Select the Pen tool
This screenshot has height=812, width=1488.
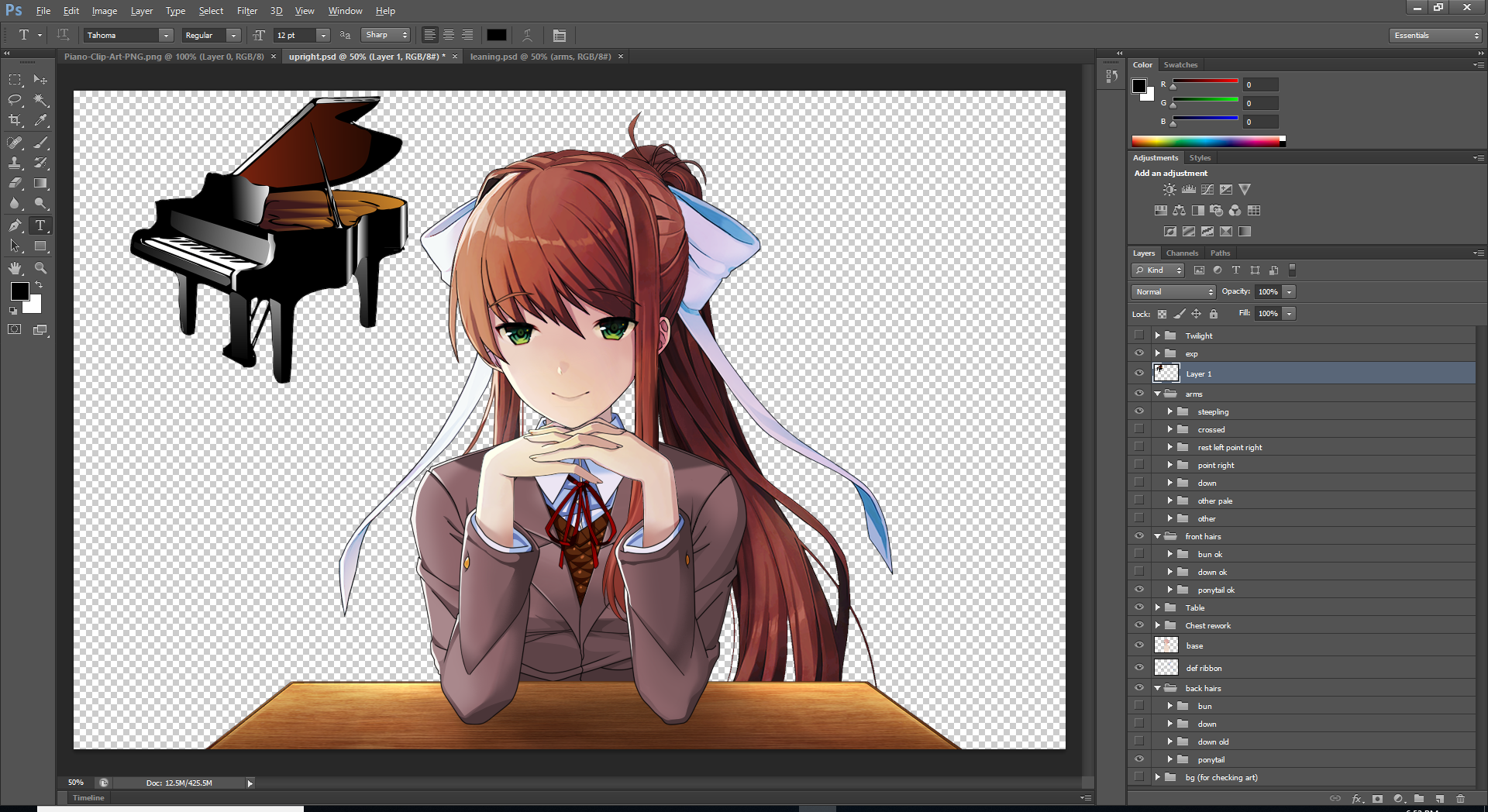pos(15,225)
